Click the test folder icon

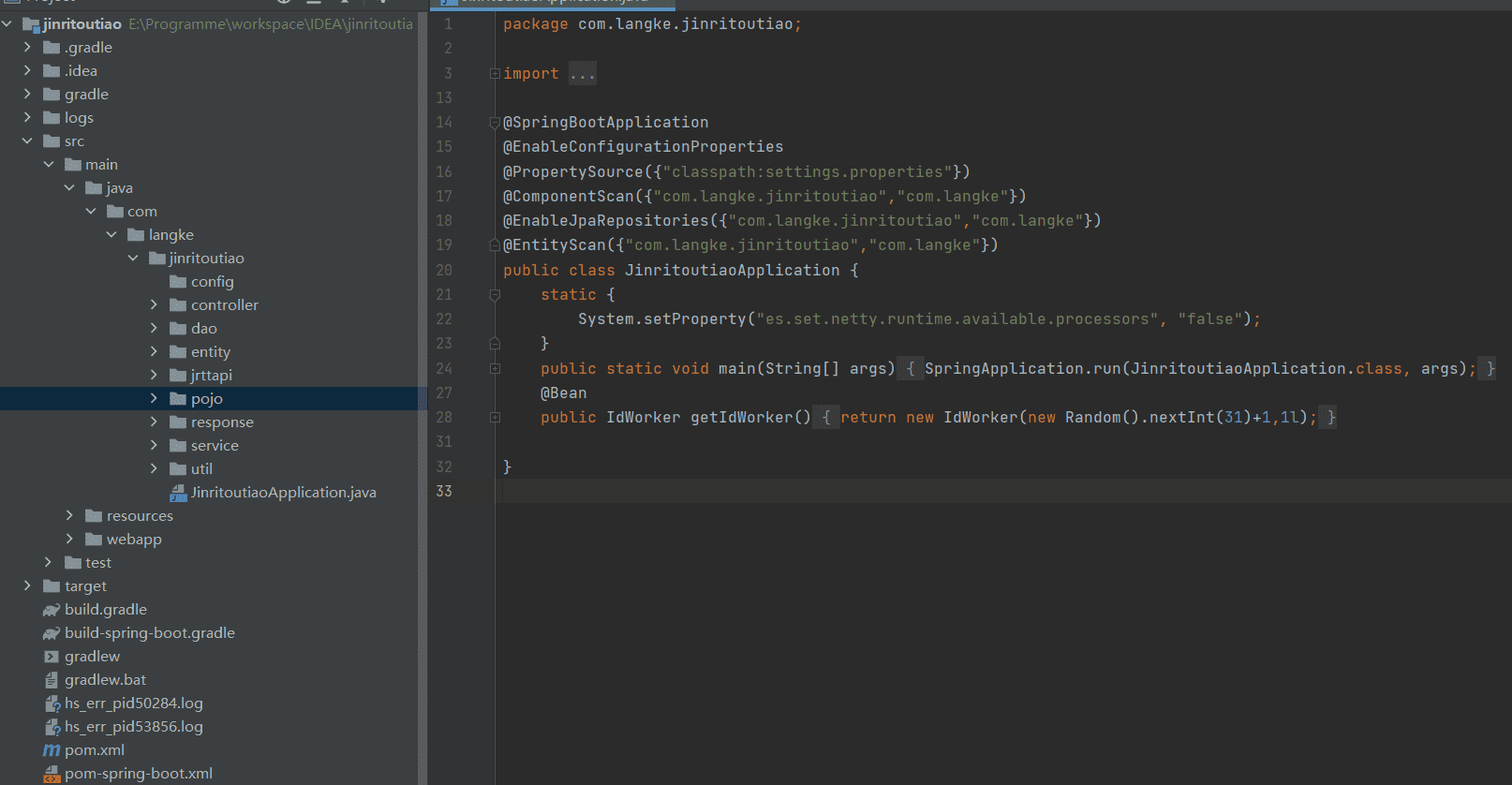(x=73, y=563)
